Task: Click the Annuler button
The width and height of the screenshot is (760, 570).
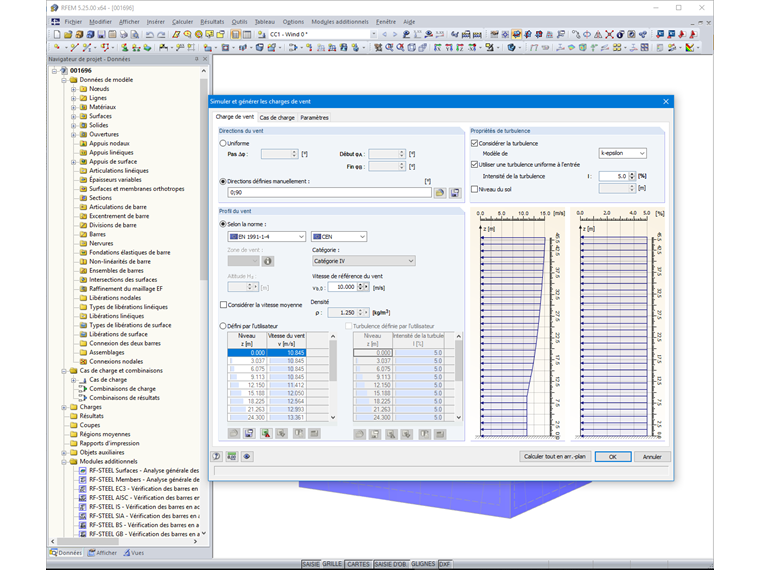Action: click(x=652, y=457)
